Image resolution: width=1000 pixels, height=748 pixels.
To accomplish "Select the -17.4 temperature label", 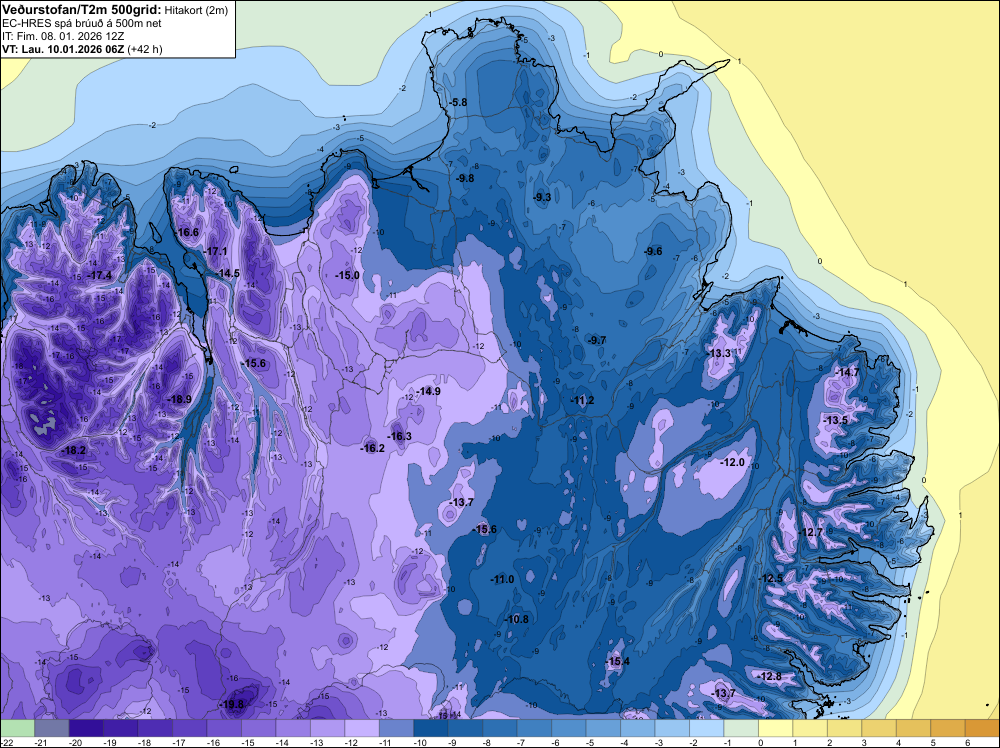I will 100,275.
